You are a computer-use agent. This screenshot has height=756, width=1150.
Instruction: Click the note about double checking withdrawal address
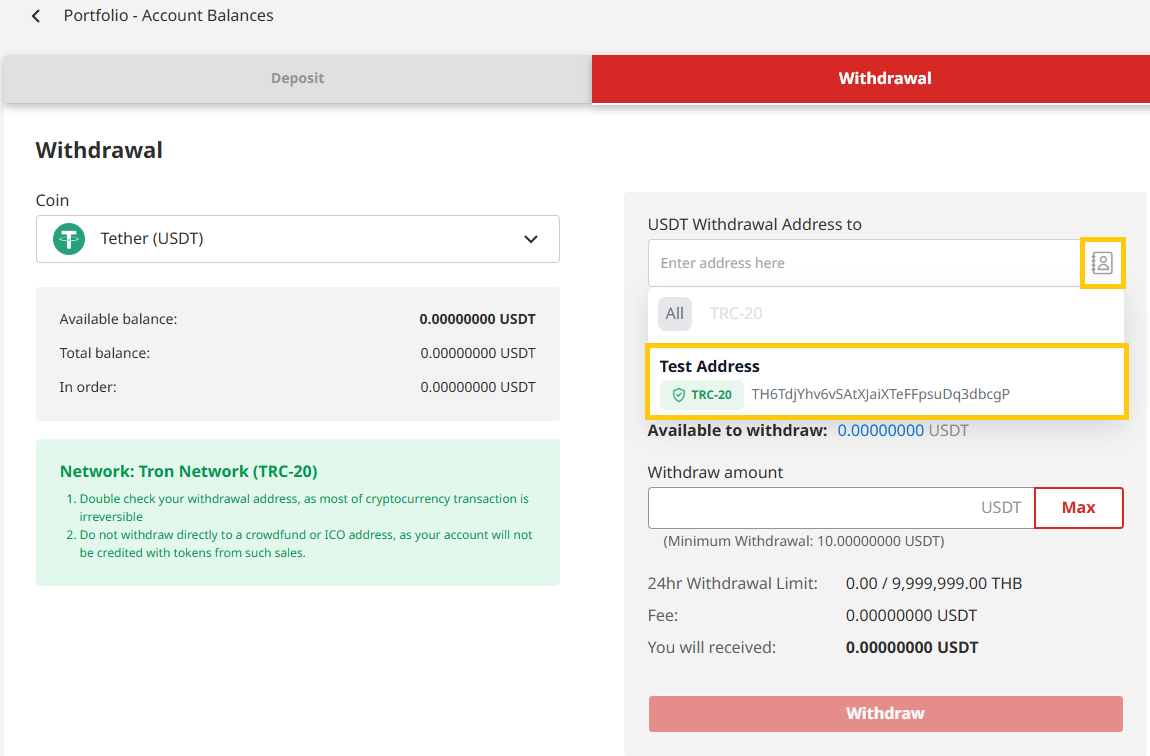click(x=304, y=507)
